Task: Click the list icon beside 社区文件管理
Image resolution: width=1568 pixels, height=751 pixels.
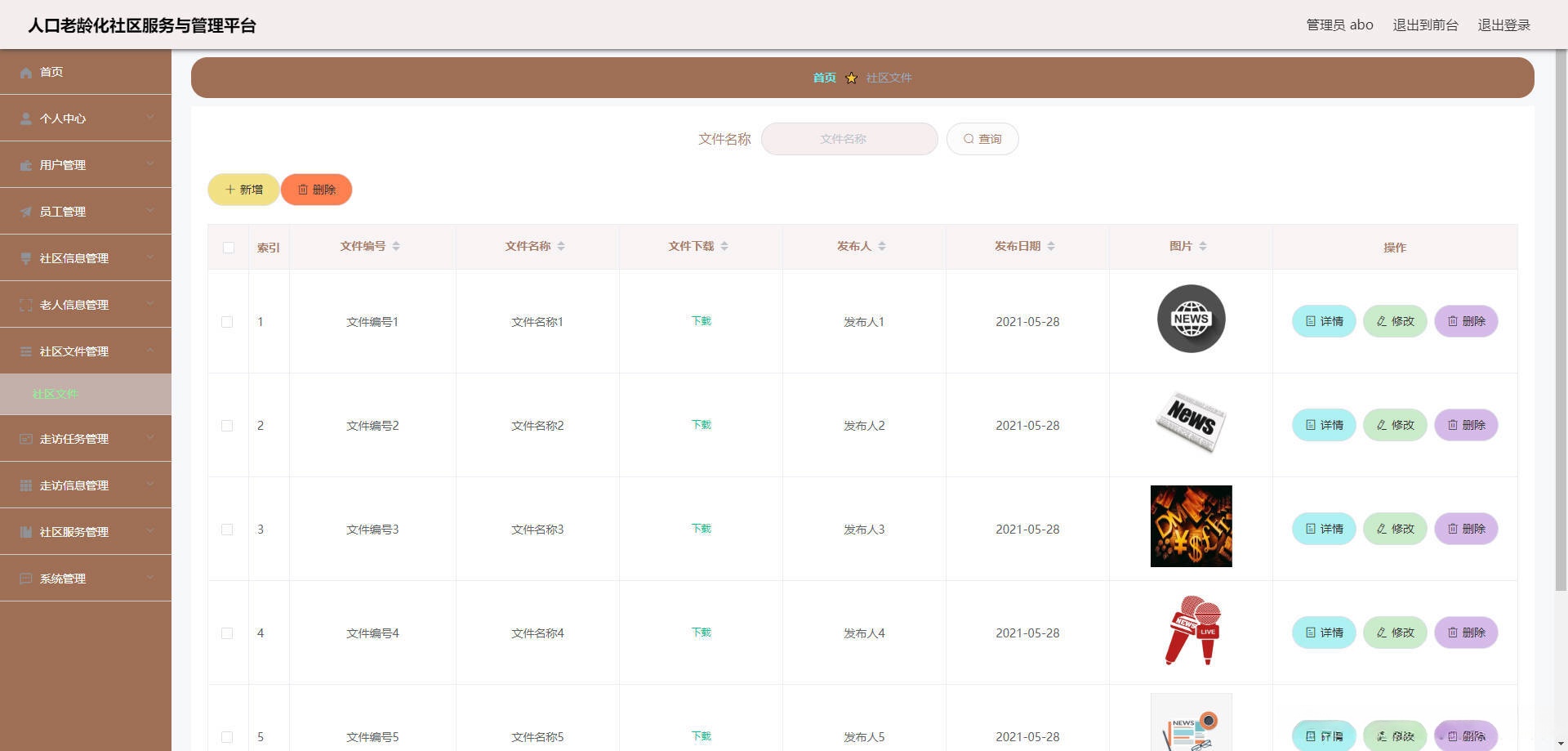Action: (26, 352)
